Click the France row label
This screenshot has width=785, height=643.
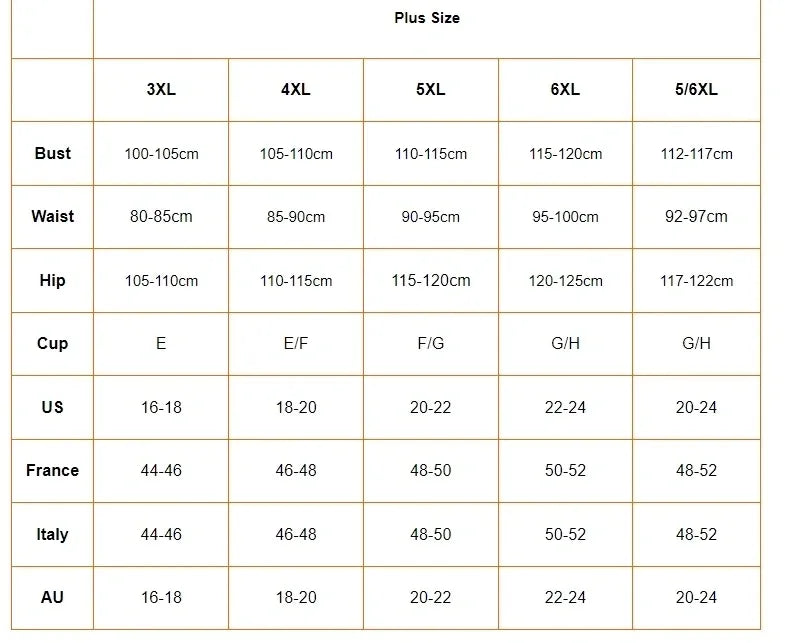[x=53, y=470]
